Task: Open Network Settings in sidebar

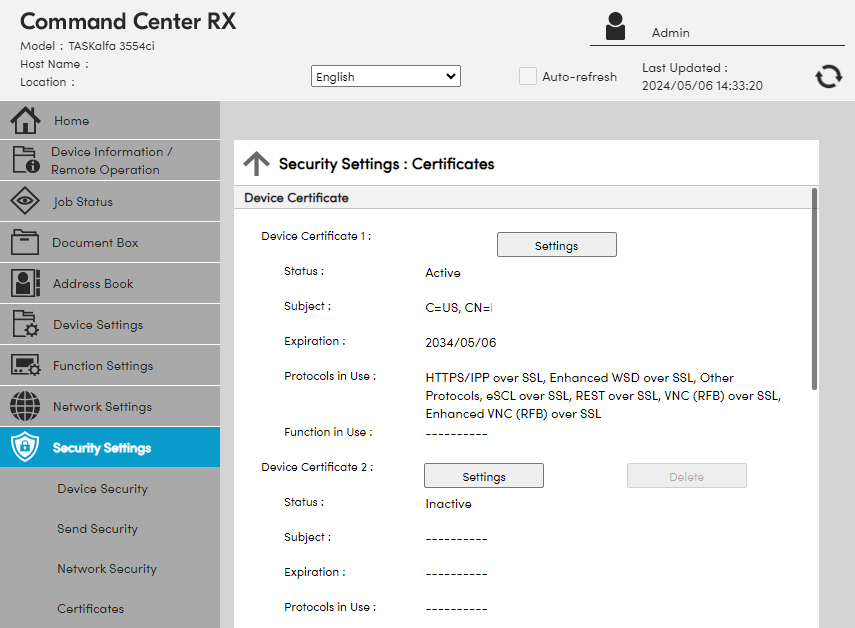Action: click(110, 406)
